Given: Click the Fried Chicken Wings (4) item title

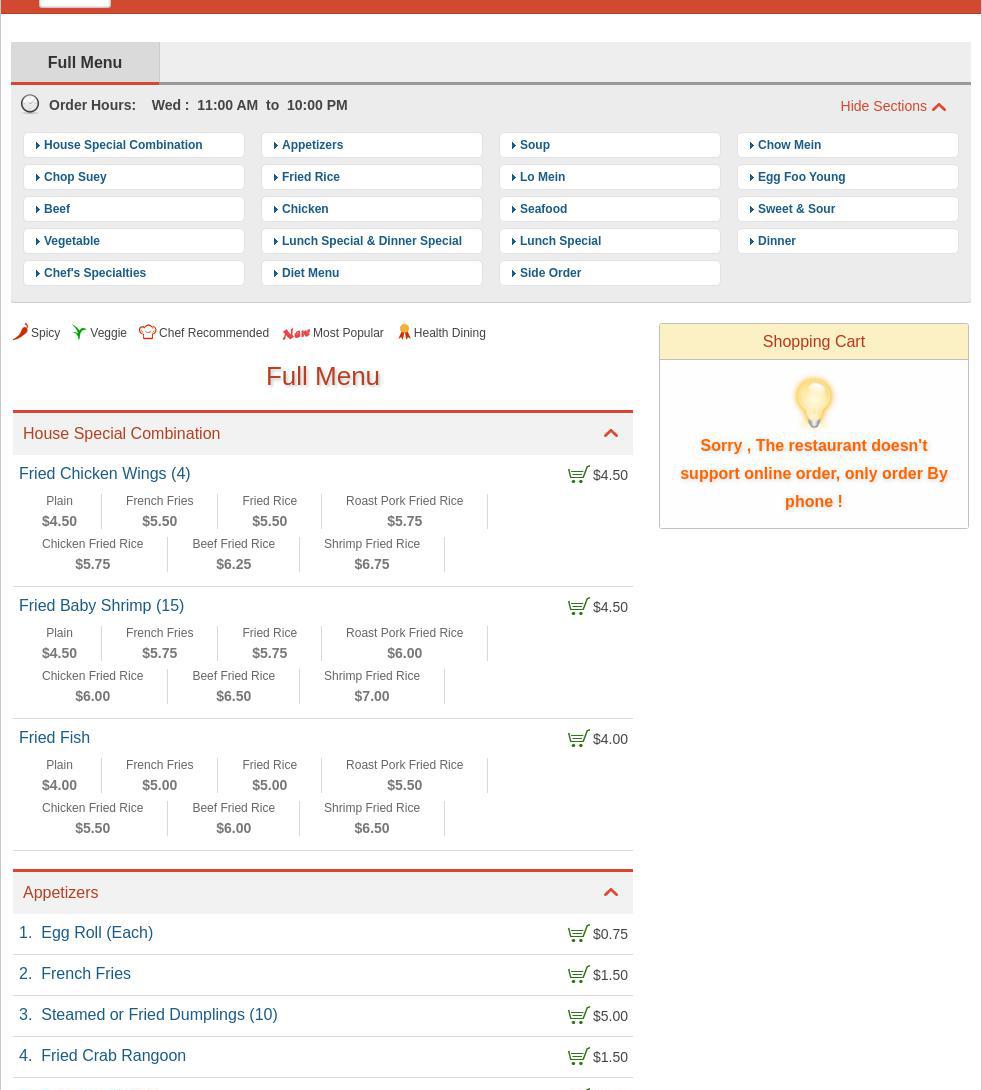Looking at the screenshot, I should point(105,474).
